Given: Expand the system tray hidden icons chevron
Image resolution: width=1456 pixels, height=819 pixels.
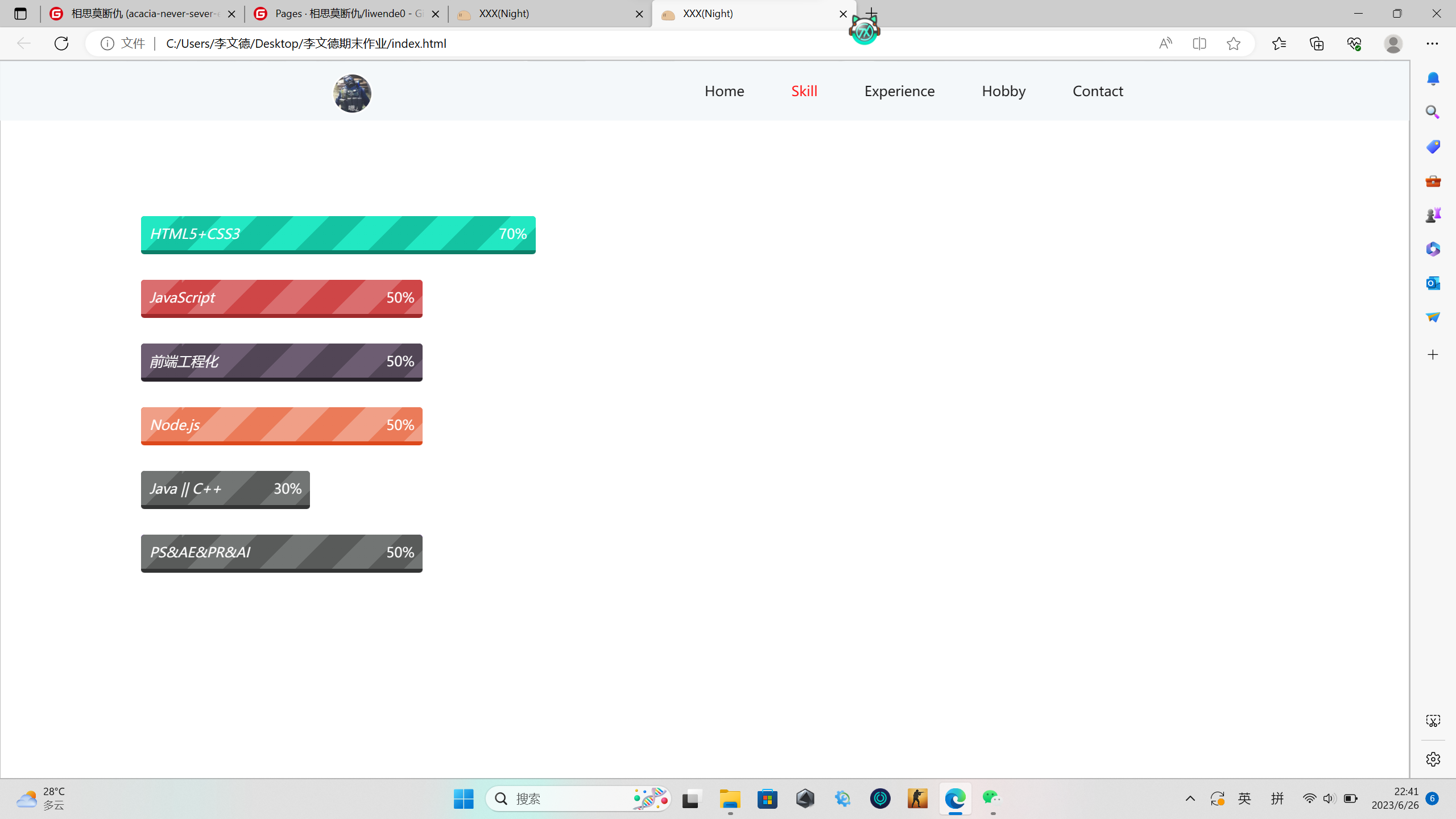Looking at the screenshot, I should click(1190, 799).
